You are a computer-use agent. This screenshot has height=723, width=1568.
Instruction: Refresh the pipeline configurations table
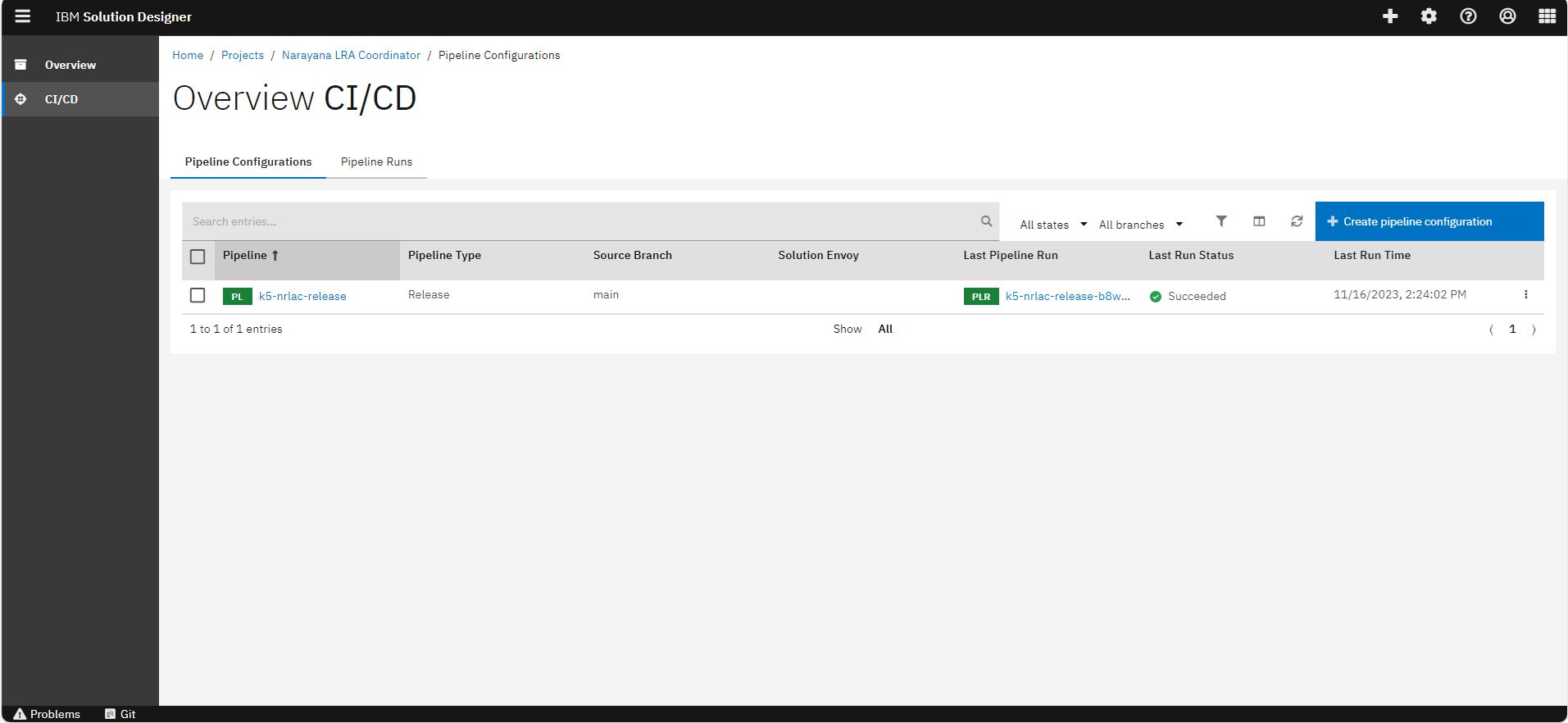[x=1297, y=221]
